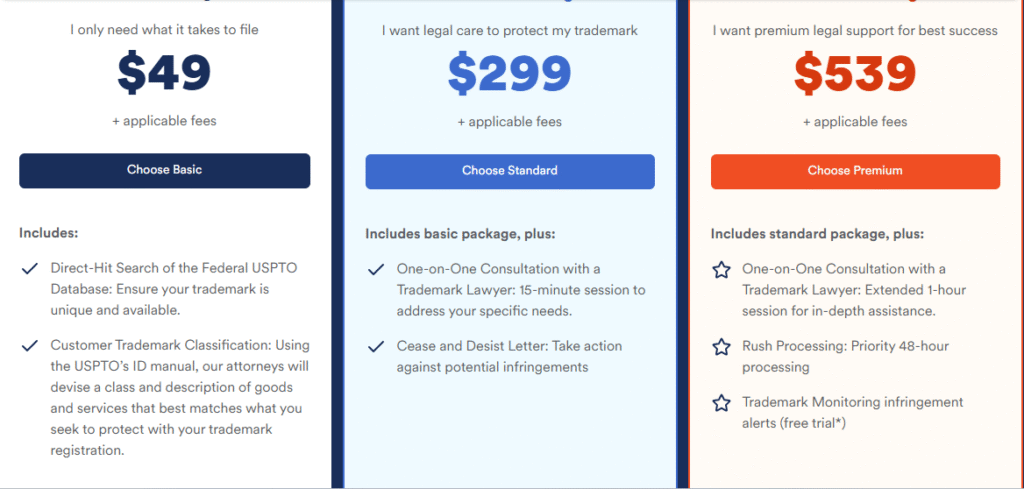The image size is (1024, 489).
Task: Click the Cease and Desist Letter description
Action: pos(509,356)
